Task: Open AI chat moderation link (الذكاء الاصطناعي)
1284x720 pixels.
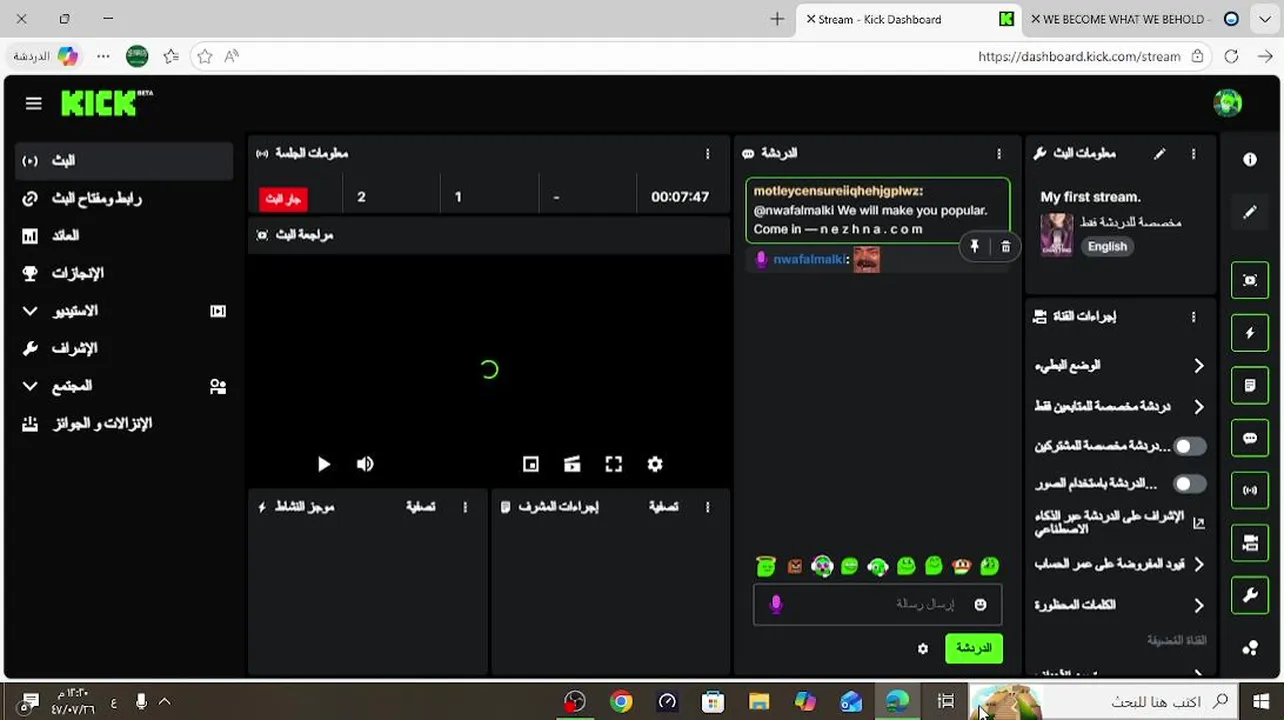Action: [x=1119, y=522]
